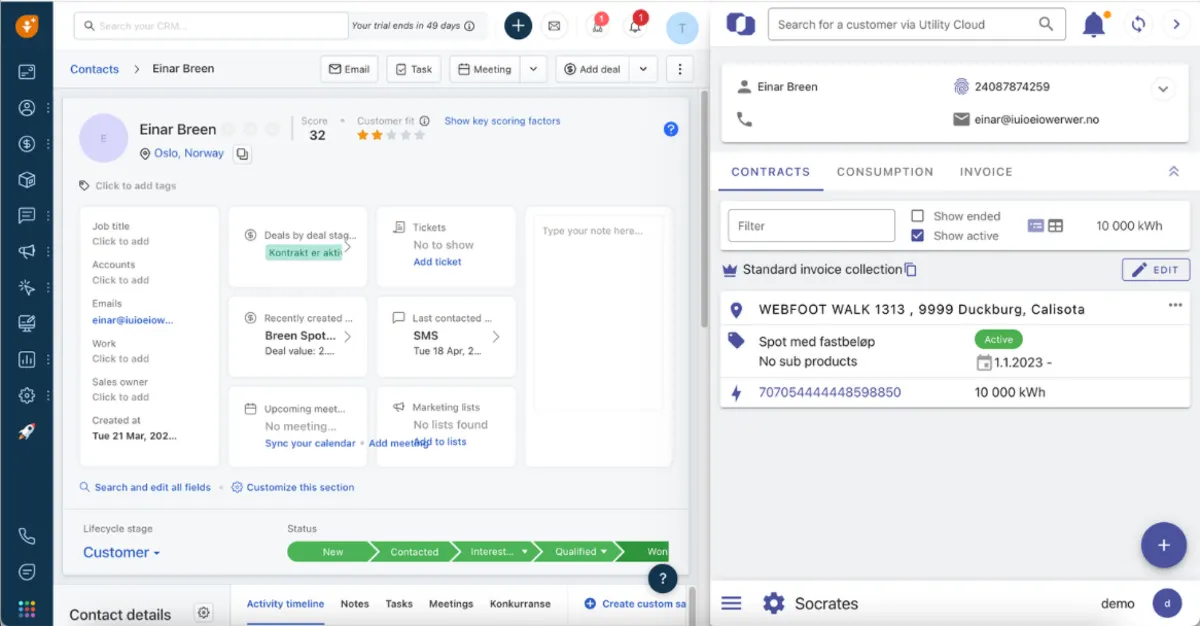Switch to the INVOICE tab

tap(986, 172)
